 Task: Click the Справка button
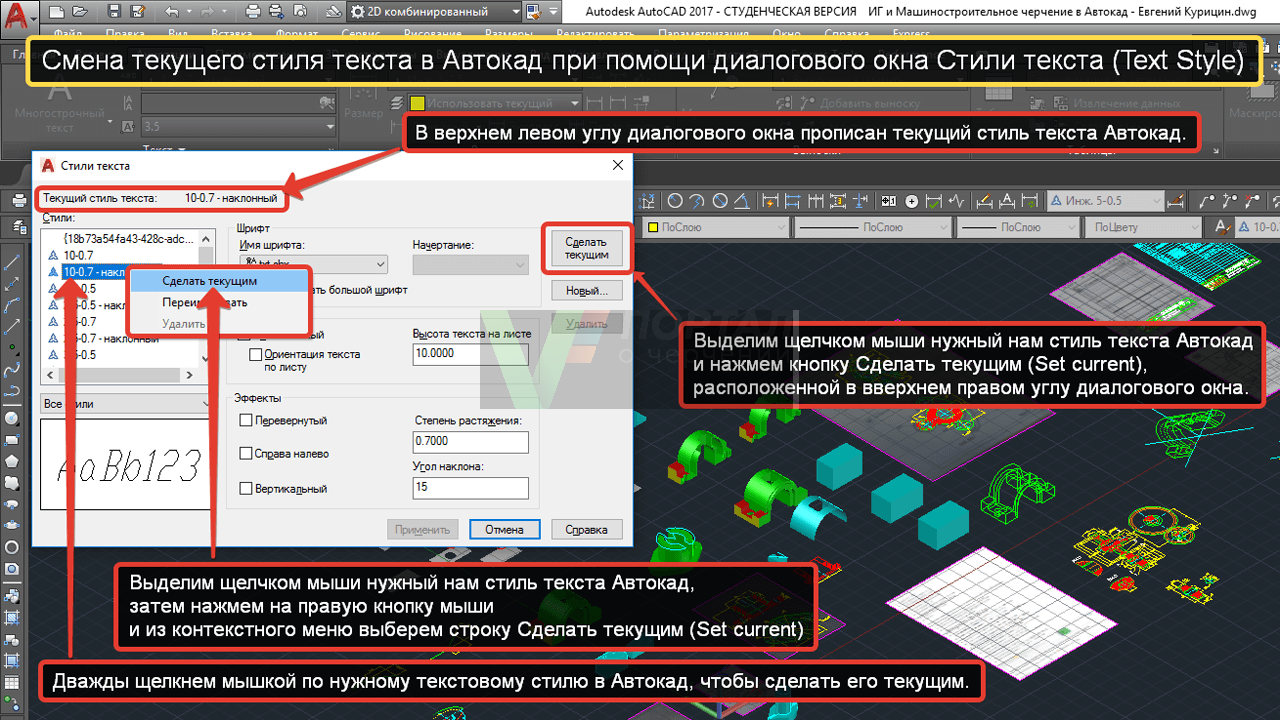[x=586, y=530]
